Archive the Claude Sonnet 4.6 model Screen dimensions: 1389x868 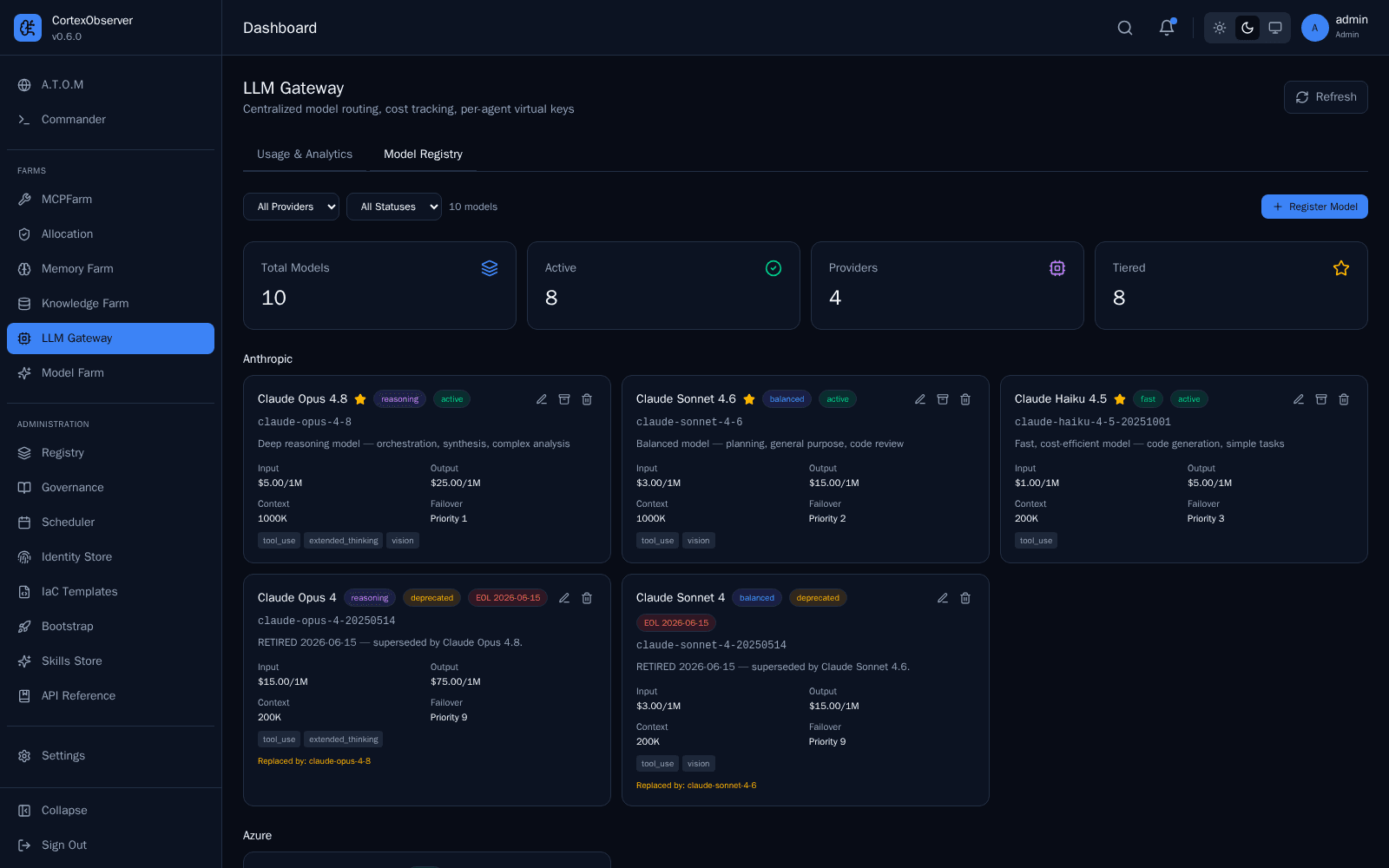[943, 399]
